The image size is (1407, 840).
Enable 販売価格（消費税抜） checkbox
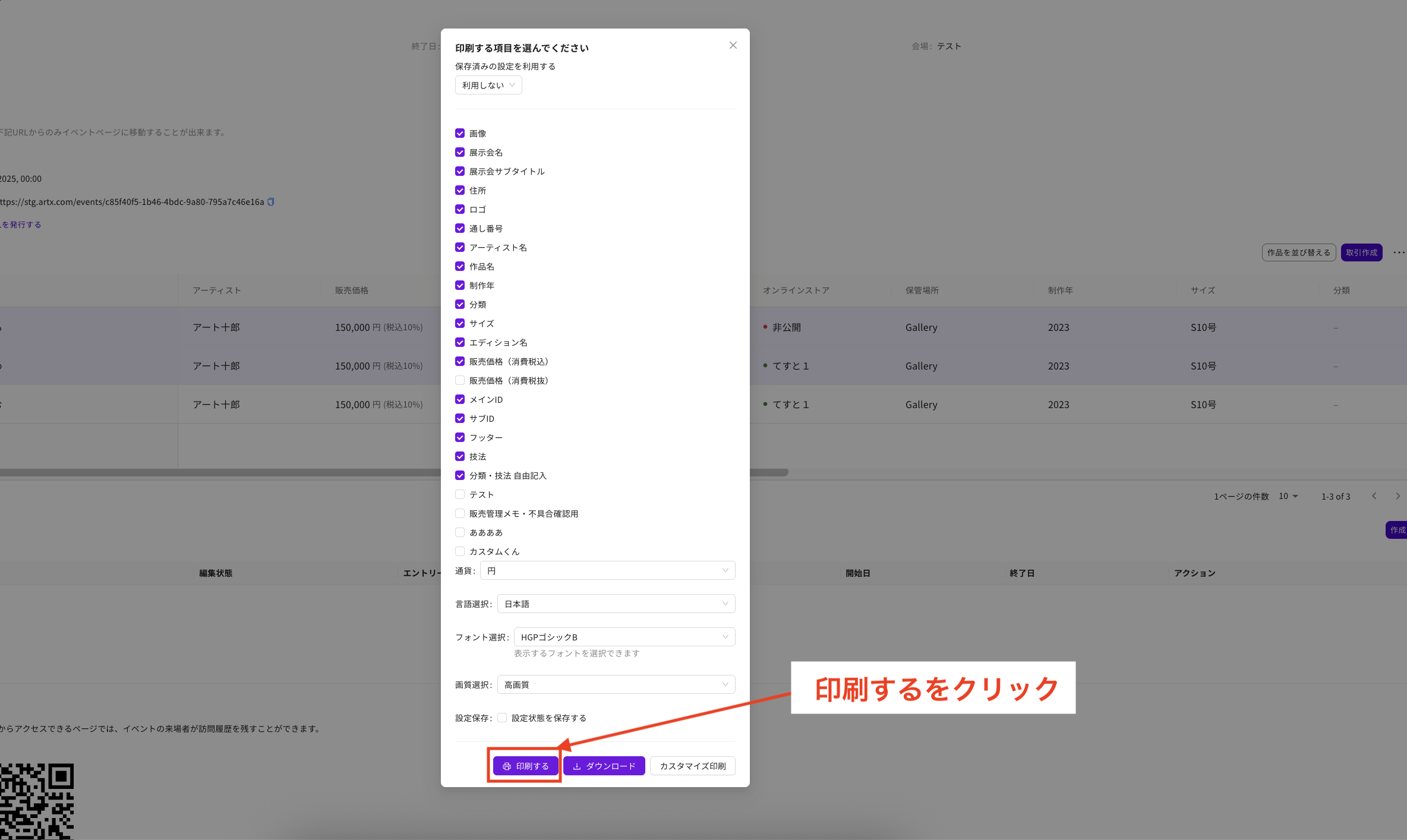(x=460, y=380)
